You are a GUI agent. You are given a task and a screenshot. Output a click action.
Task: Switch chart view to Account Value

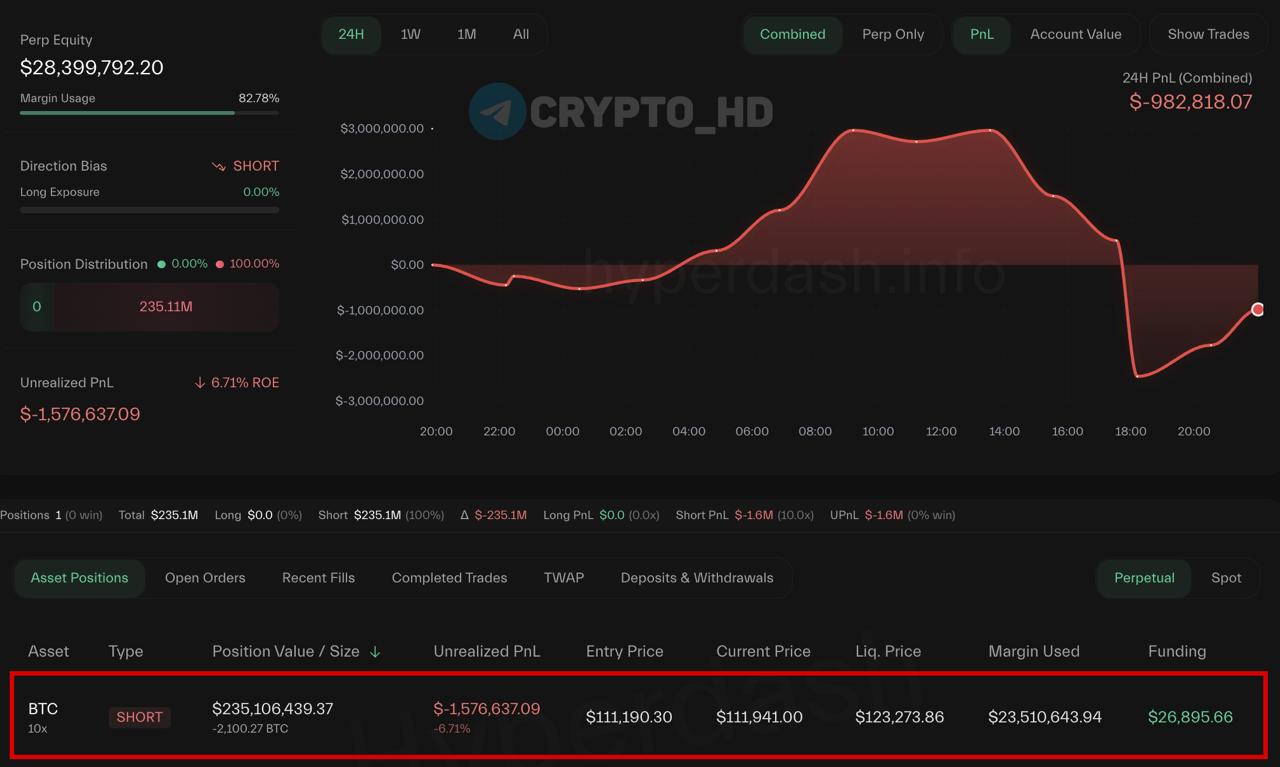(x=1075, y=34)
